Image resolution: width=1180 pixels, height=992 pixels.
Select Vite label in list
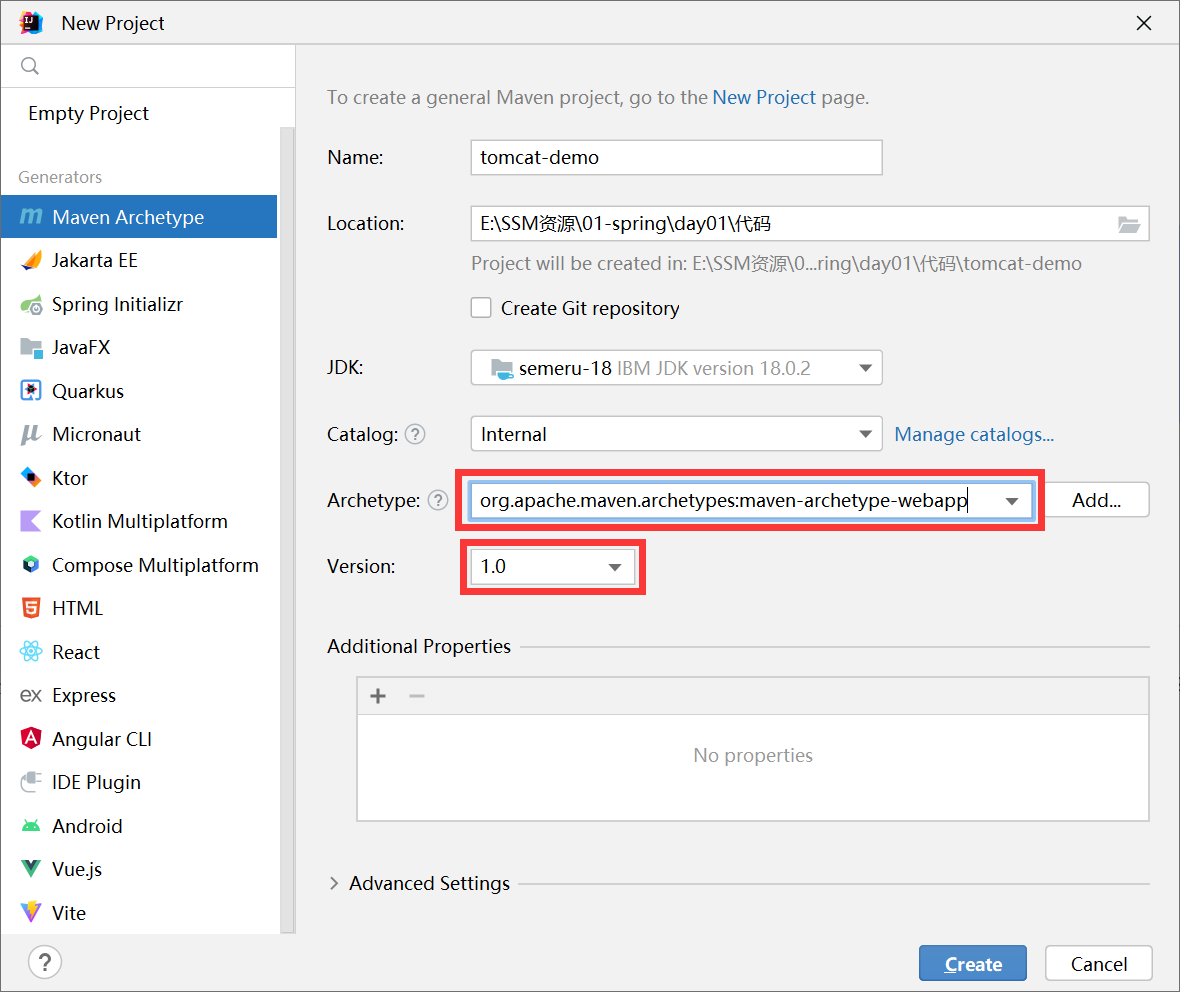coord(69,913)
